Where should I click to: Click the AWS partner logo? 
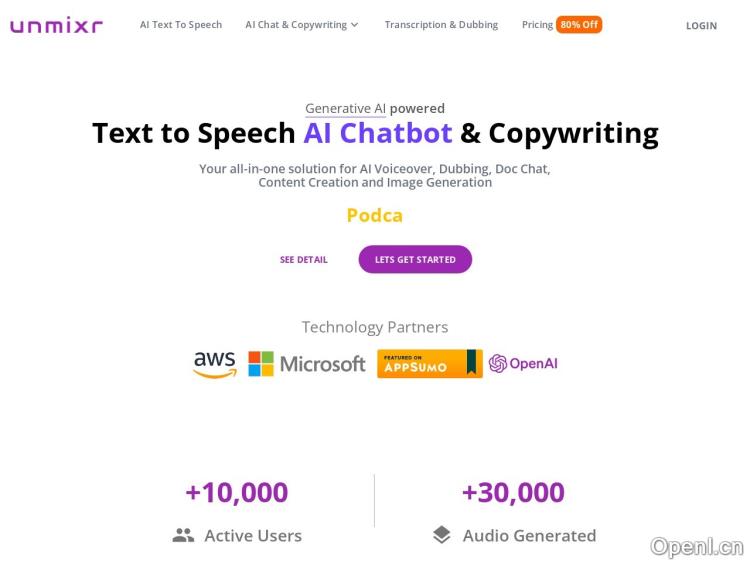click(x=215, y=364)
